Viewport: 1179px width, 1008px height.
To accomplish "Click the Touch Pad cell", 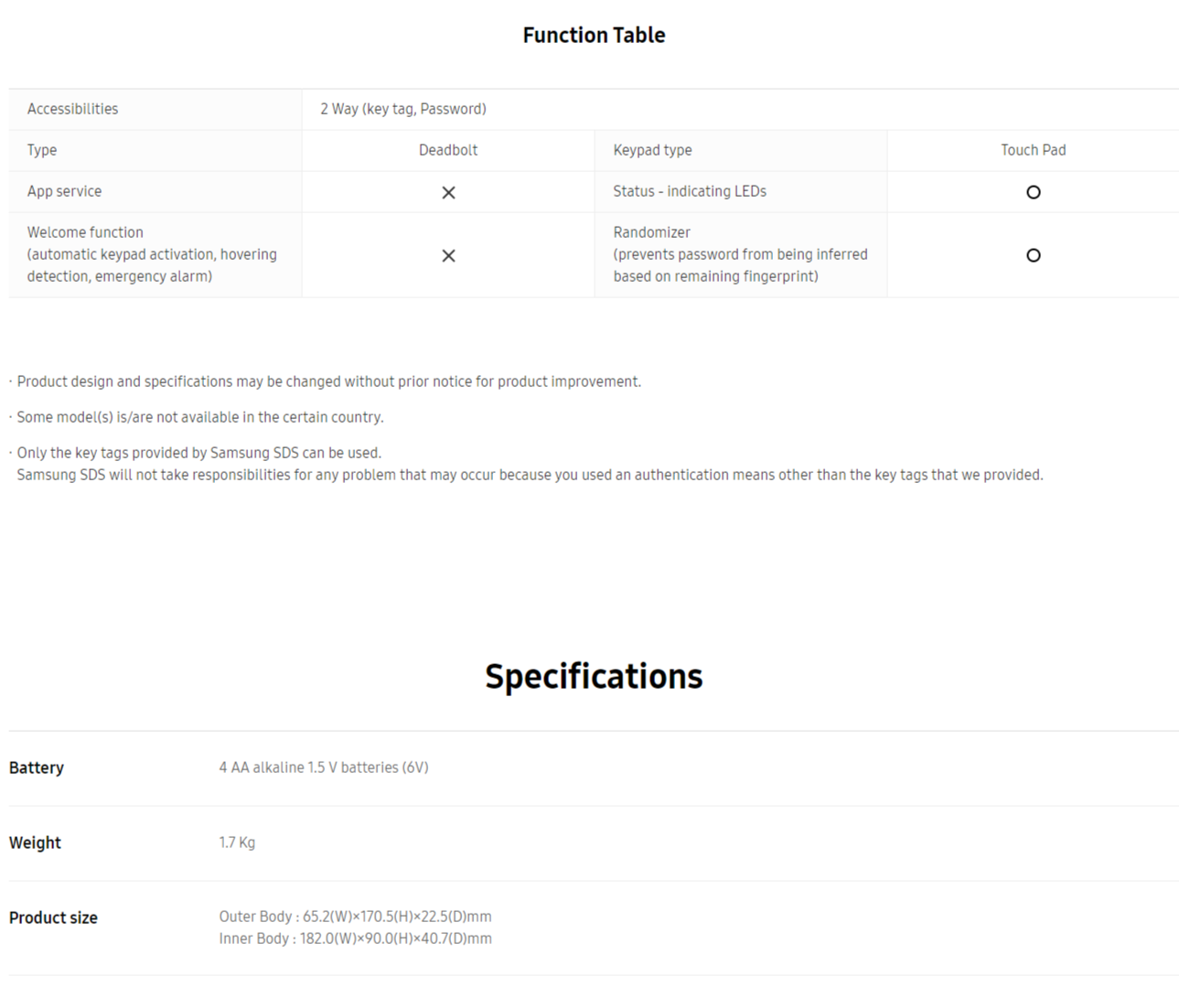I will [1033, 150].
